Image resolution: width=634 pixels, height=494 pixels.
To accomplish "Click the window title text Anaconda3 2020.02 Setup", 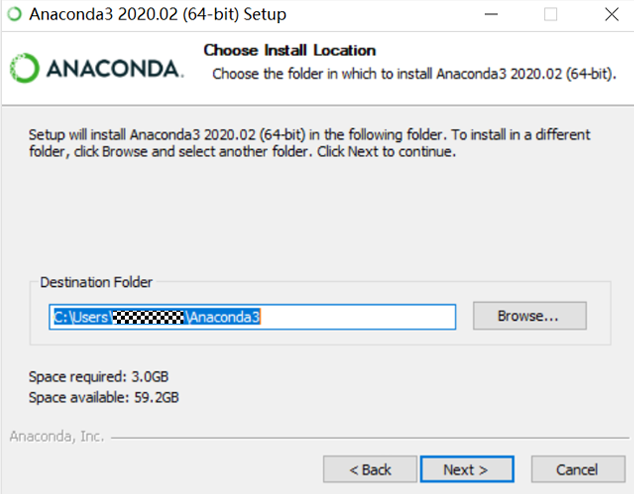I will (x=157, y=15).
